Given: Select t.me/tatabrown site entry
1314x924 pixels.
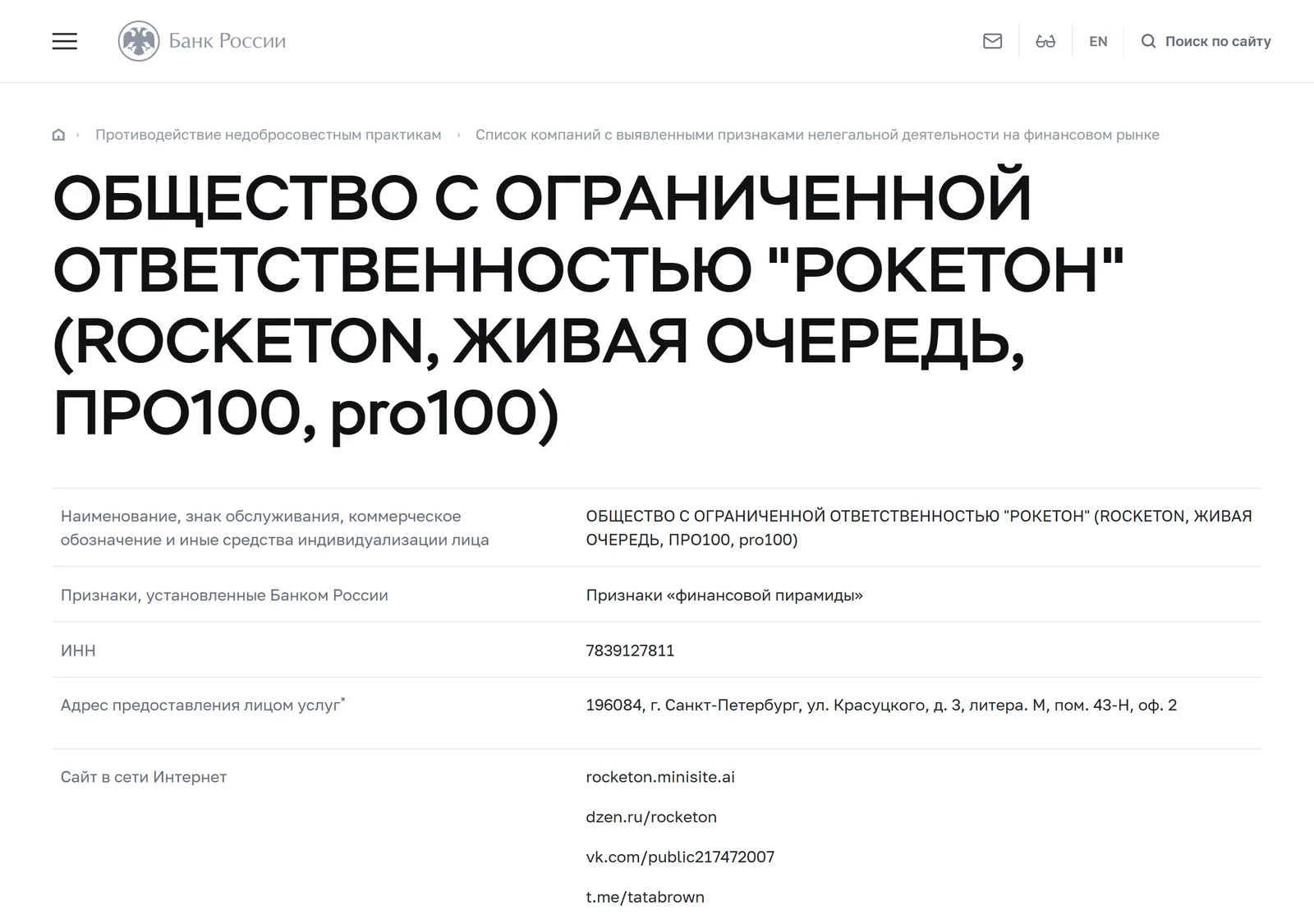Looking at the screenshot, I should (x=645, y=897).
